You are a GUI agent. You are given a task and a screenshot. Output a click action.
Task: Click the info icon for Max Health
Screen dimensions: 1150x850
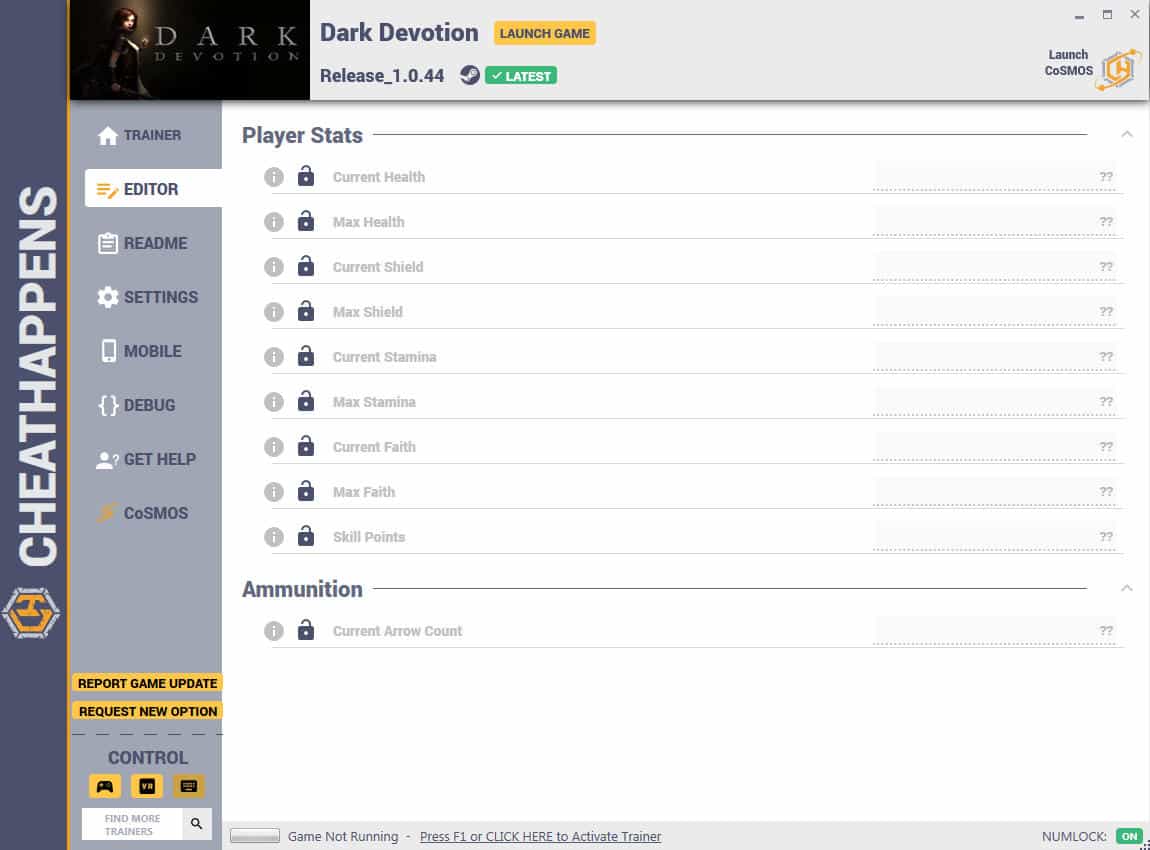click(274, 222)
